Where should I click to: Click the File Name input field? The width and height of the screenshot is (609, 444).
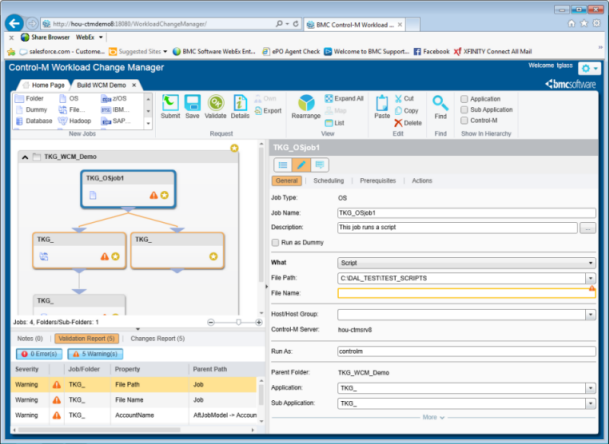coord(466,293)
